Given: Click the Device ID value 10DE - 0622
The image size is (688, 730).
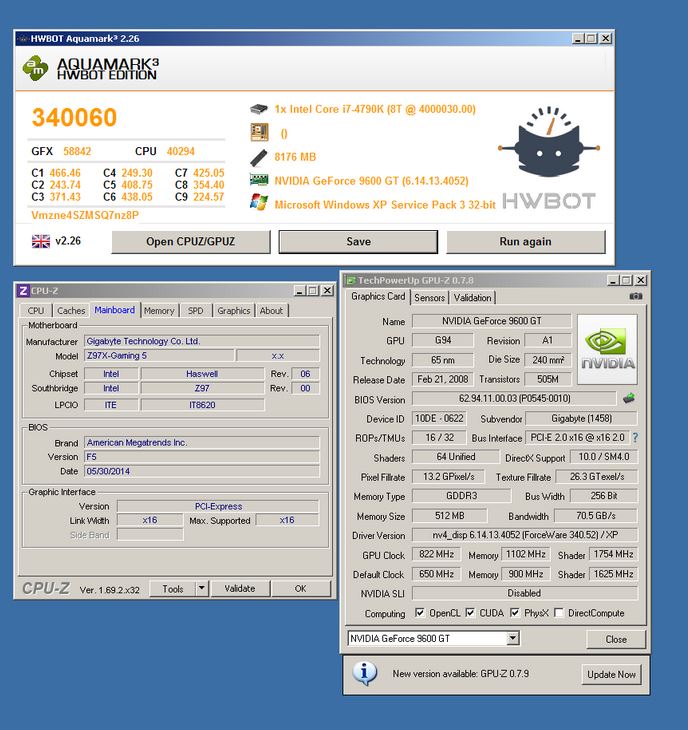Looking at the screenshot, I should pos(439,418).
